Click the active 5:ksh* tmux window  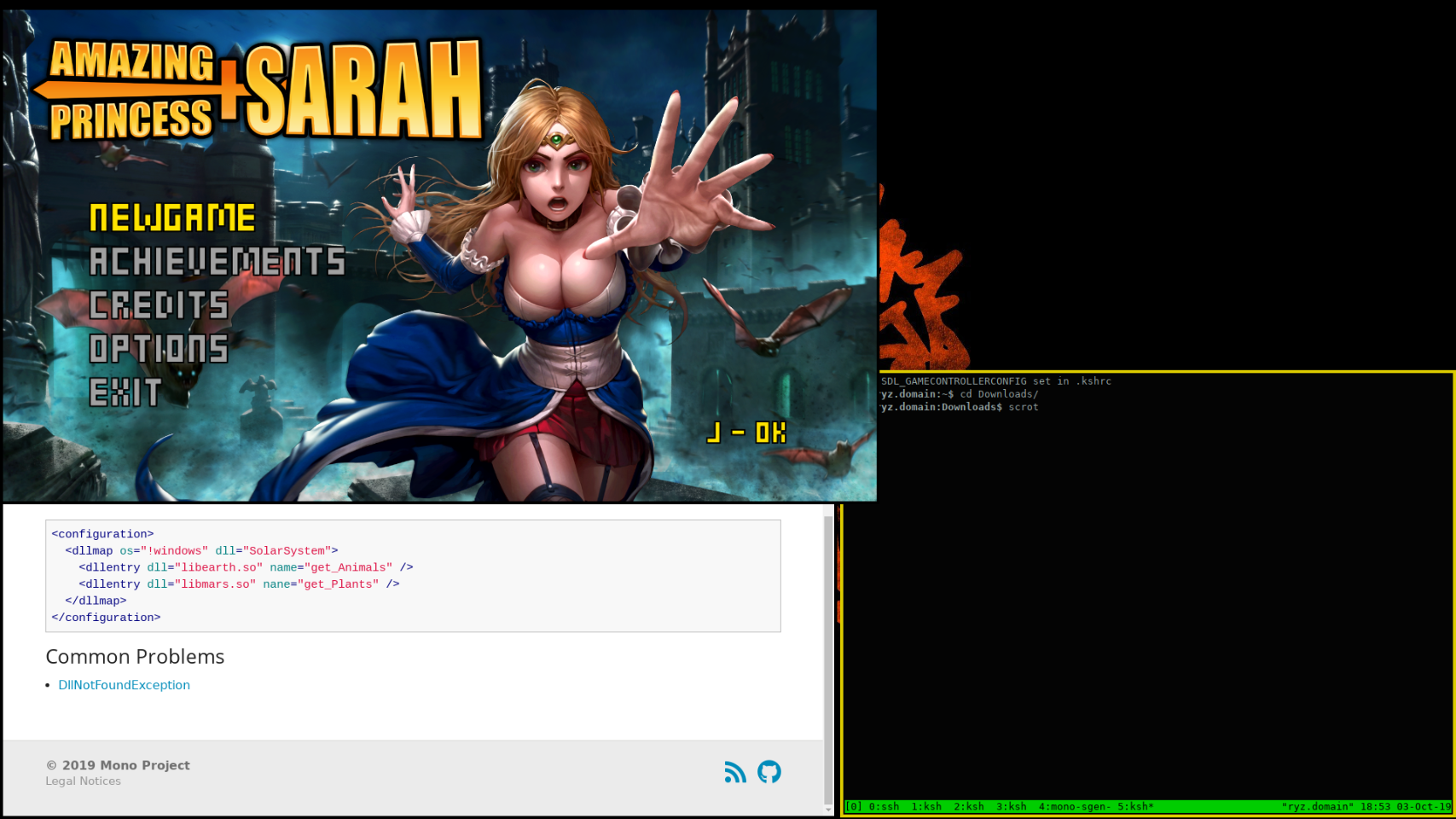click(1135, 806)
